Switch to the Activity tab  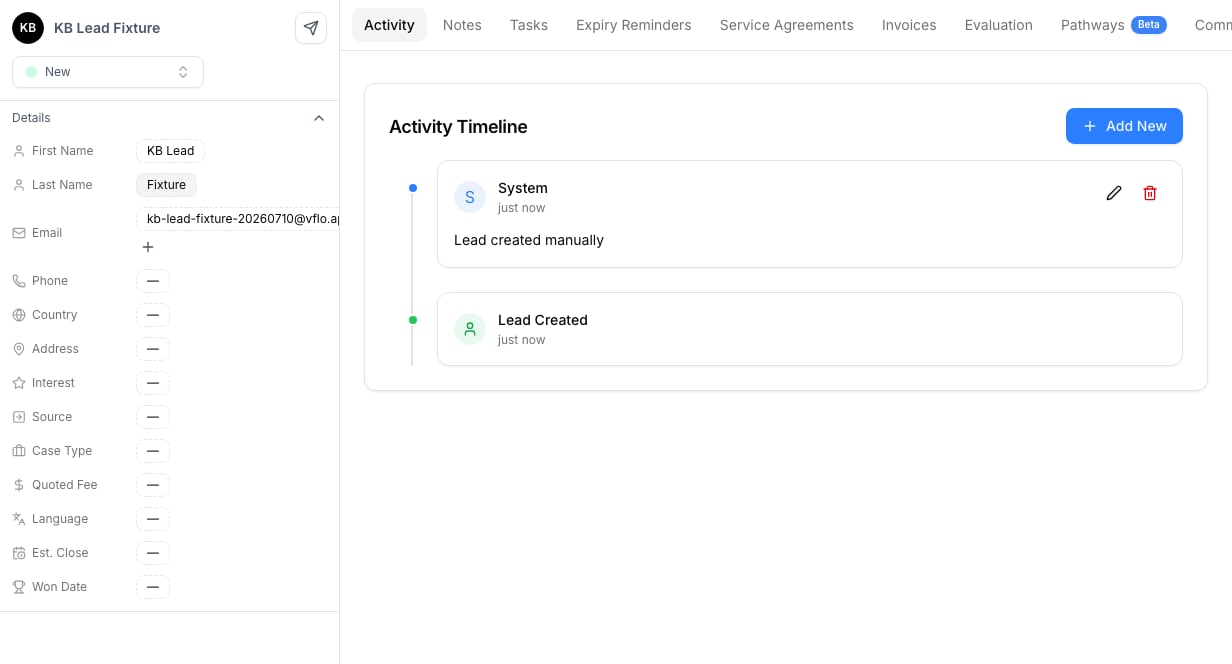click(x=389, y=25)
